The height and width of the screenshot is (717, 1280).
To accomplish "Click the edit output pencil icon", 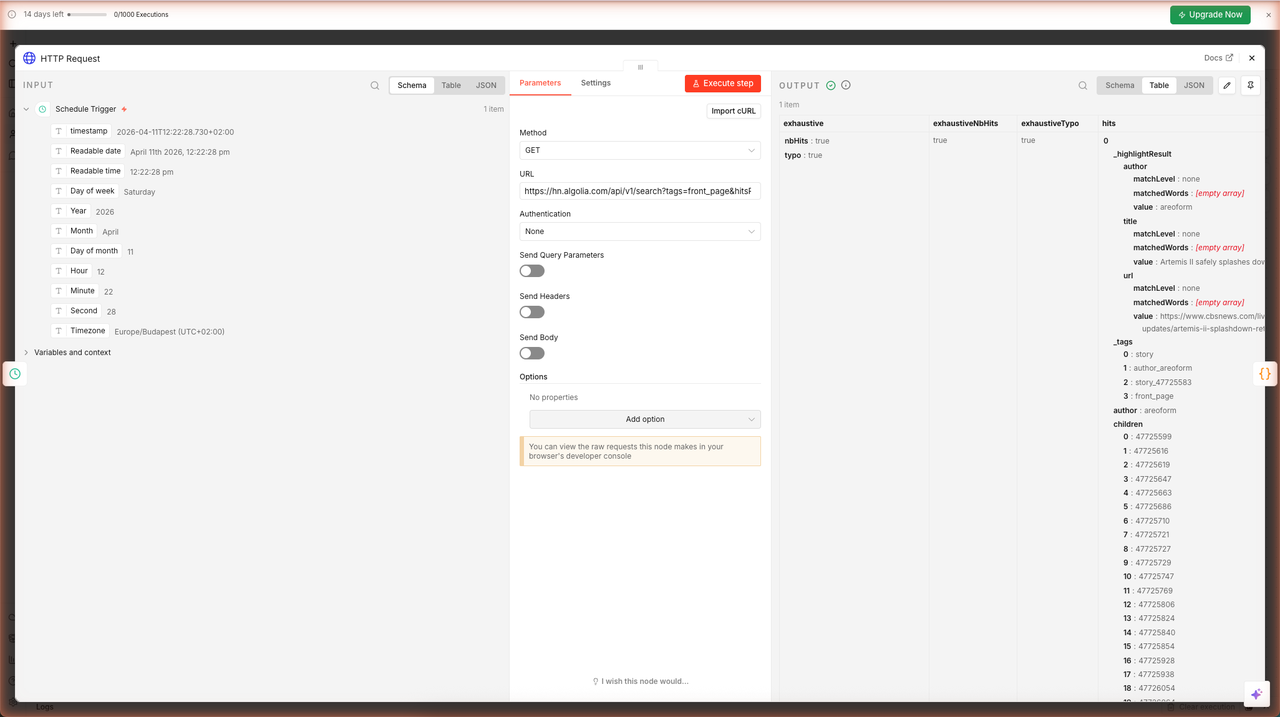I will [x=1227, y=86].
